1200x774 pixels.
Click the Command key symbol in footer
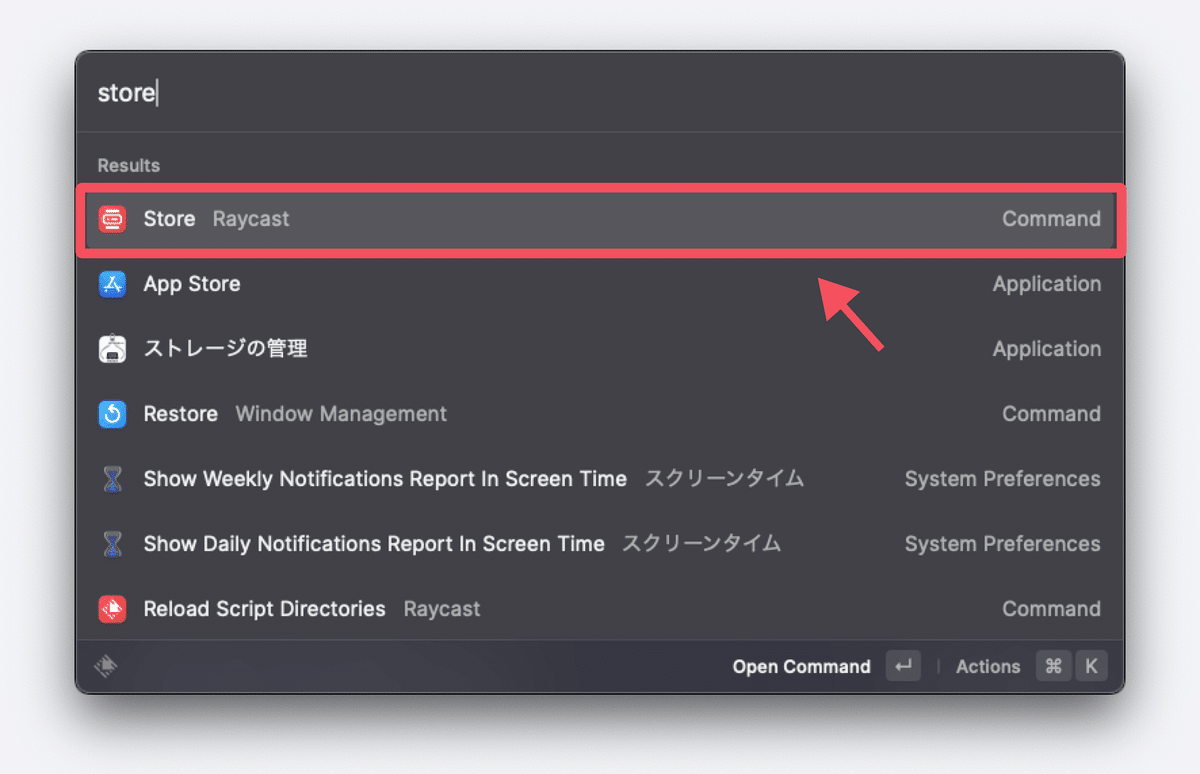coord(1054,666)
